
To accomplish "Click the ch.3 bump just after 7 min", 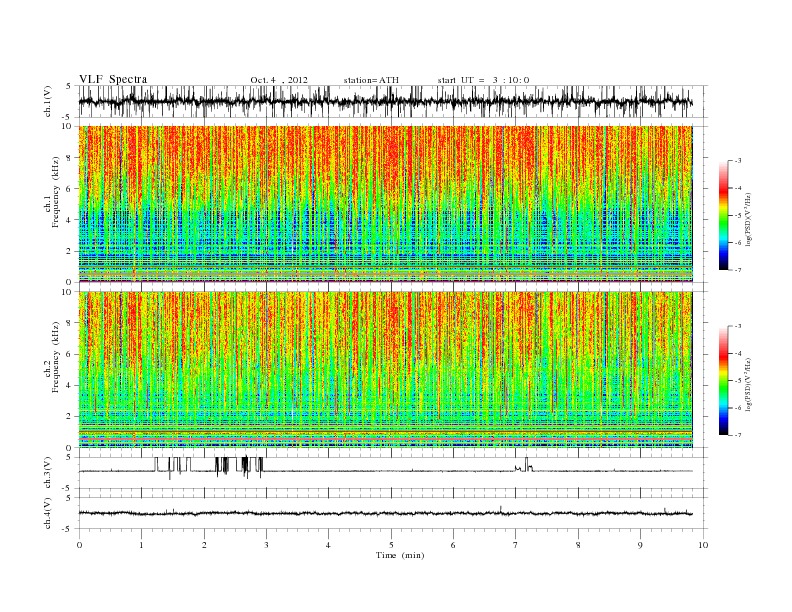I will pyautogui.click(x=524, y=465).
